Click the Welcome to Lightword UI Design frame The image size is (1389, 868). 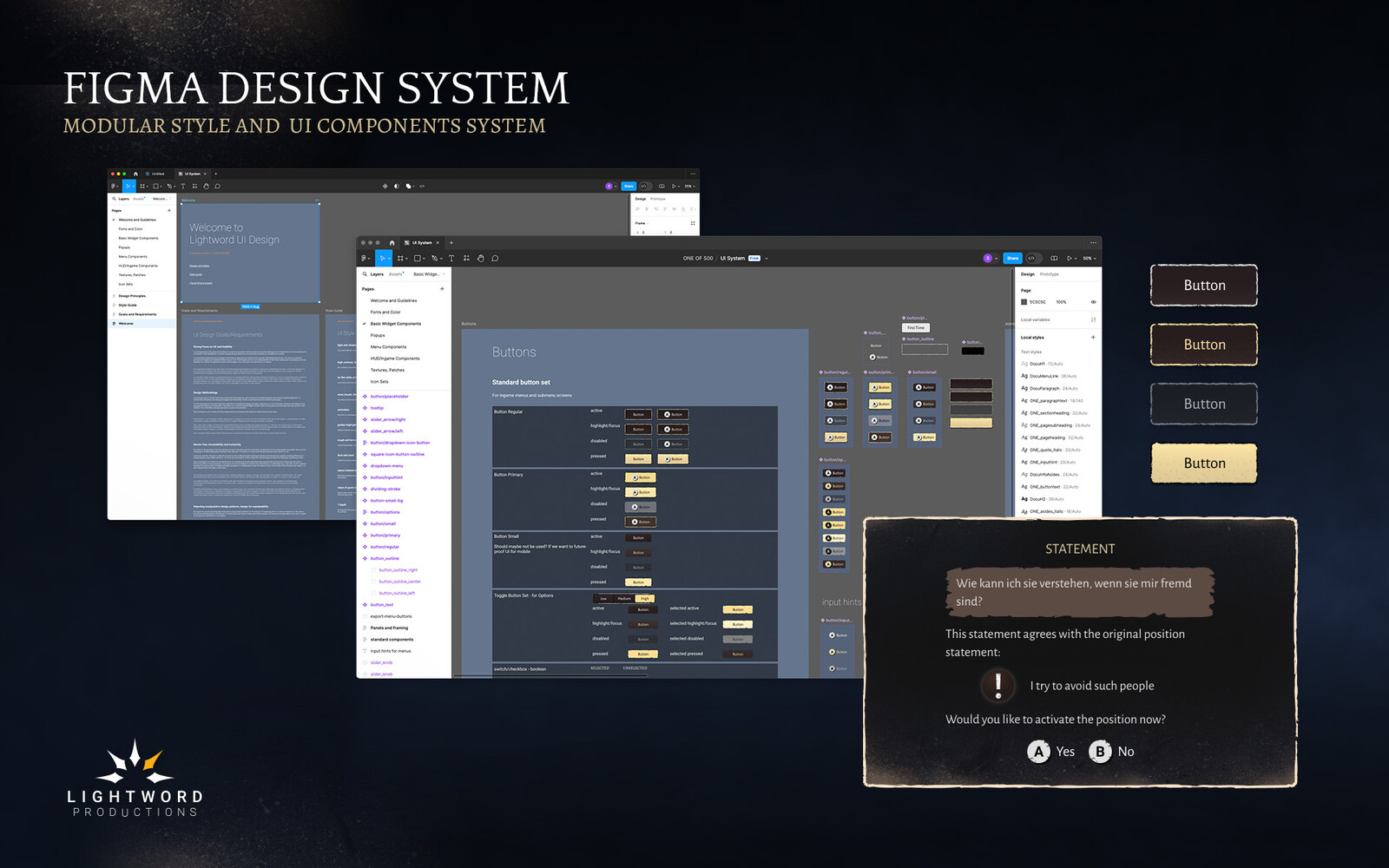pos(250,253)
